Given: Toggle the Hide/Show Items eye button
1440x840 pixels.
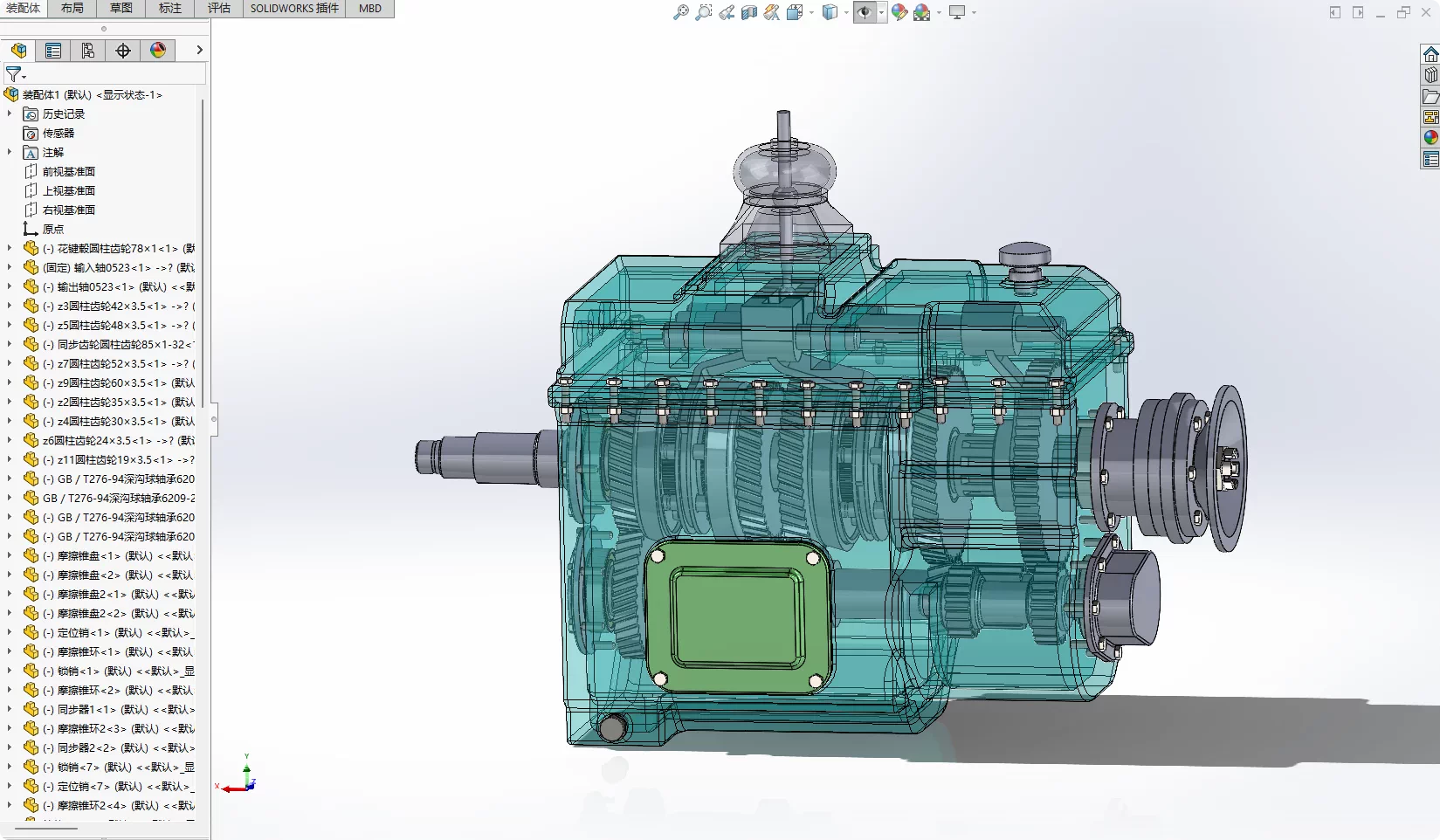Looking at the screenshot, I should (x=865, y=12).
